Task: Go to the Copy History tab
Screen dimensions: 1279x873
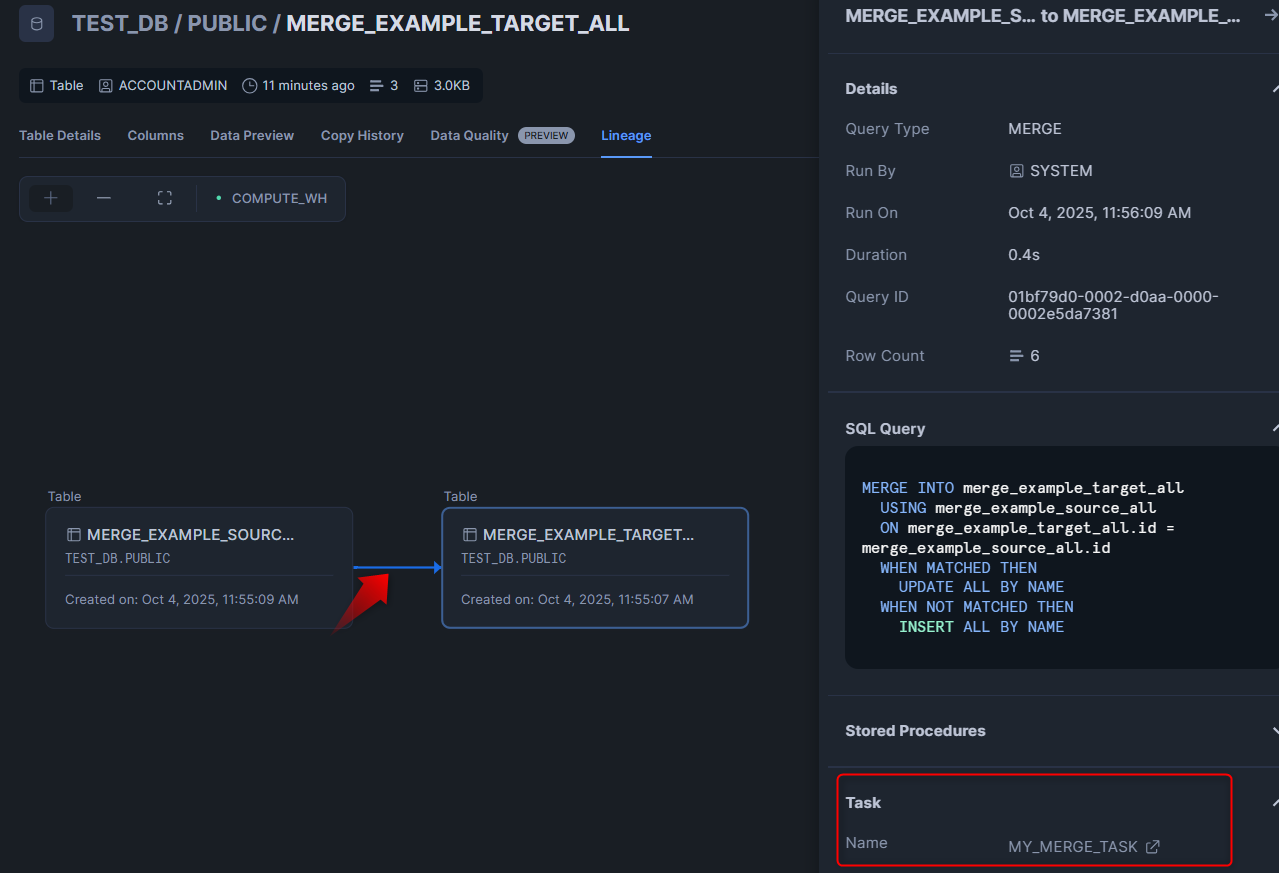Action: point(362,136)
